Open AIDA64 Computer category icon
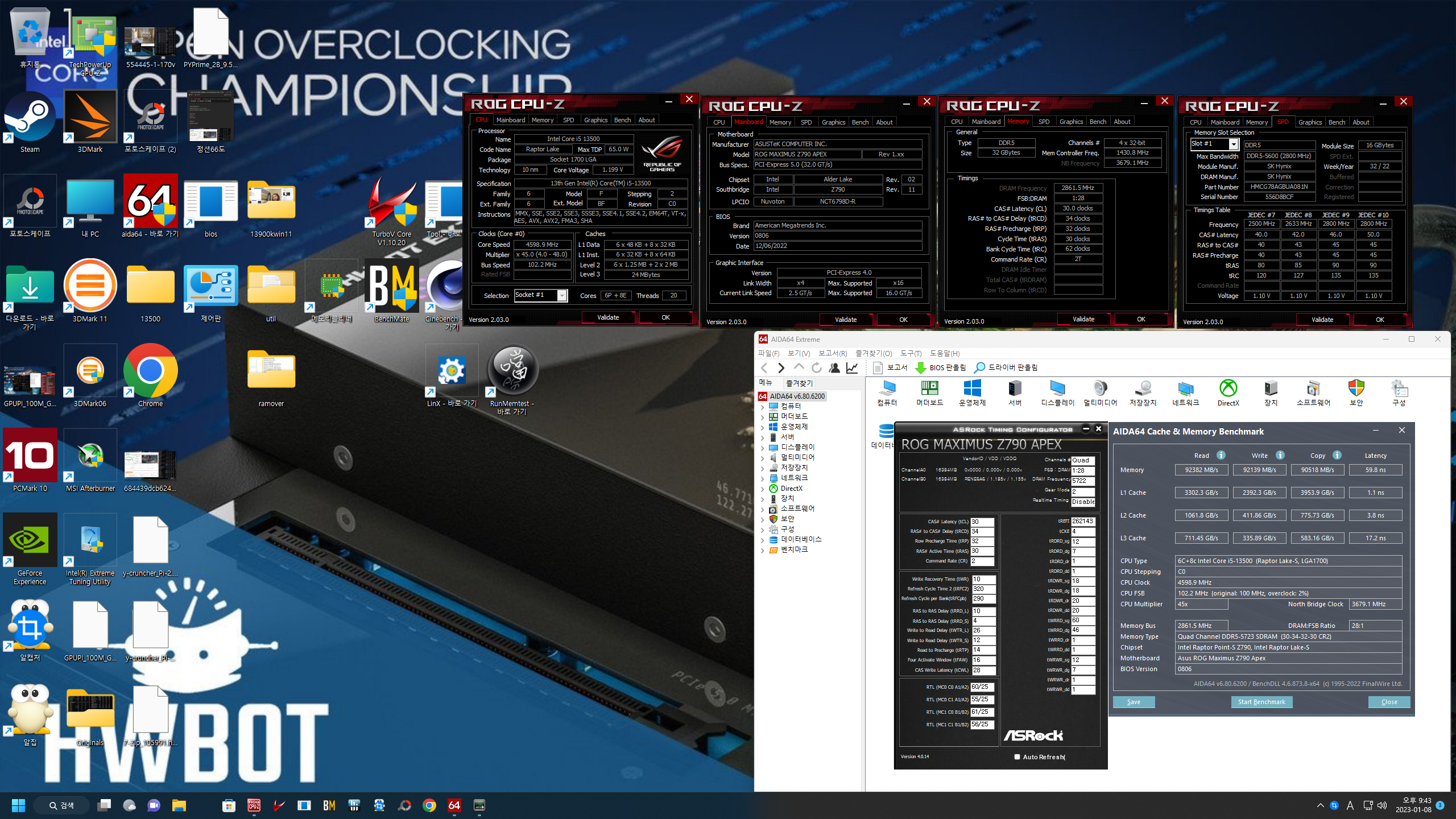1456x819 pixels. [x=887, y=393]
